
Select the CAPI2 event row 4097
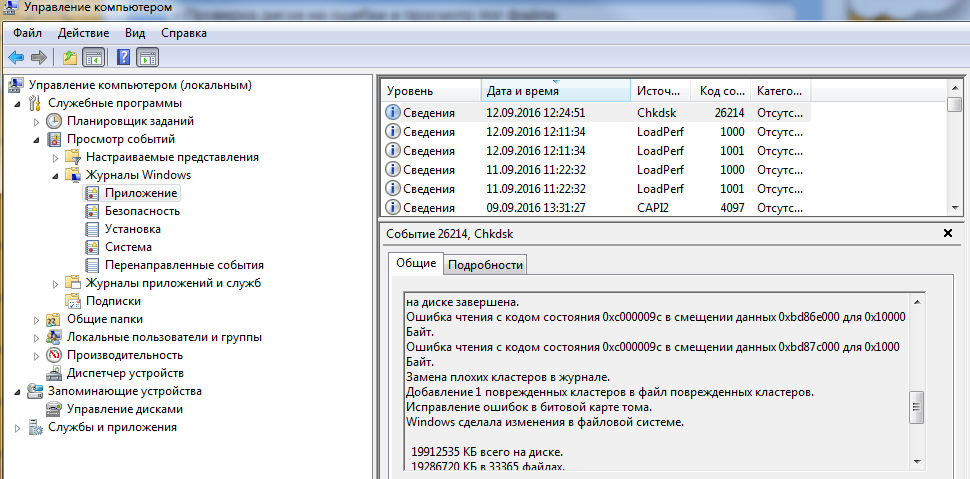point(597,207)
